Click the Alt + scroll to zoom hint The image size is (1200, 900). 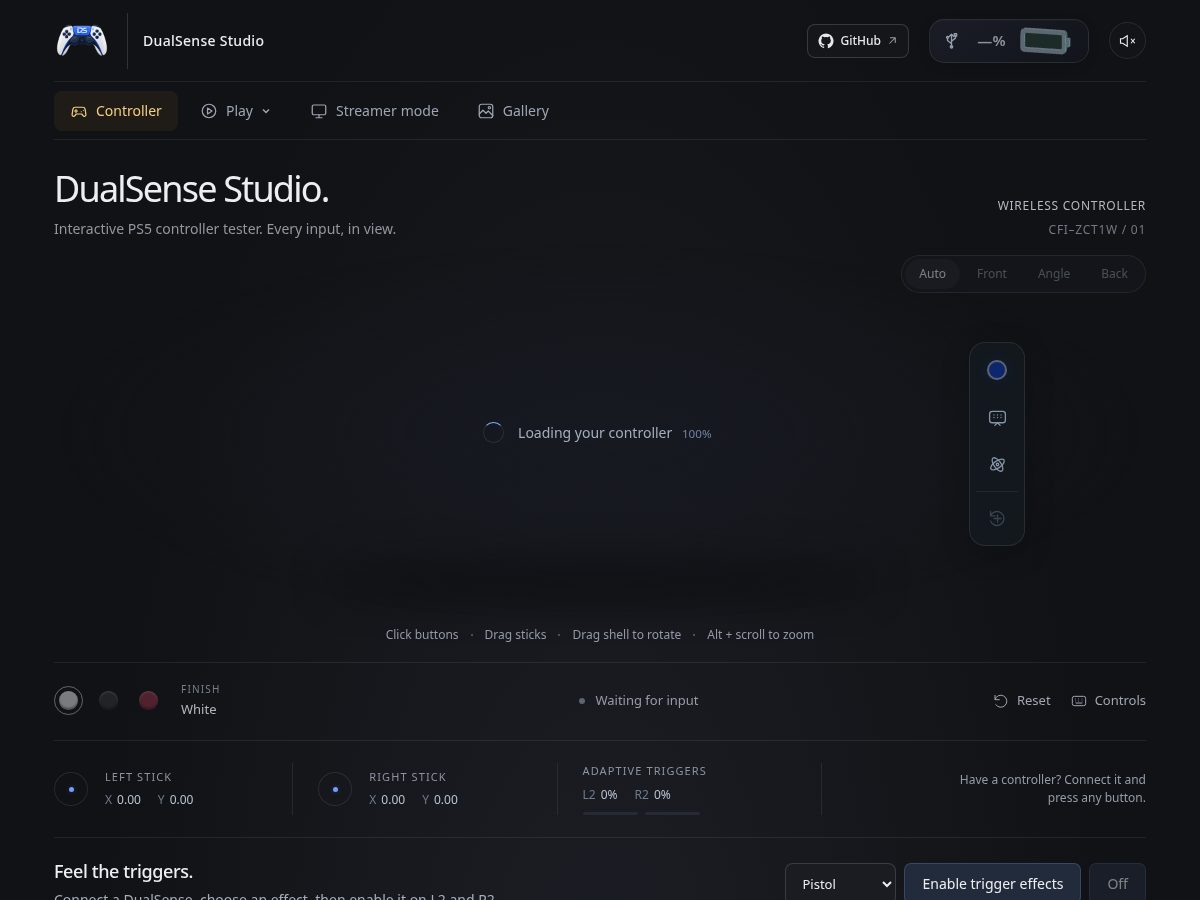760,635
